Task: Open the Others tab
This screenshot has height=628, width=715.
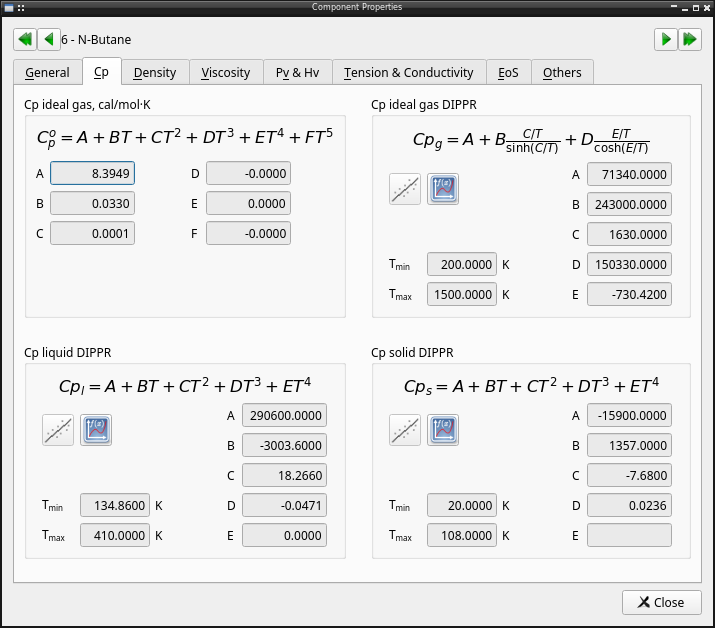Action: tap(562, 73)
